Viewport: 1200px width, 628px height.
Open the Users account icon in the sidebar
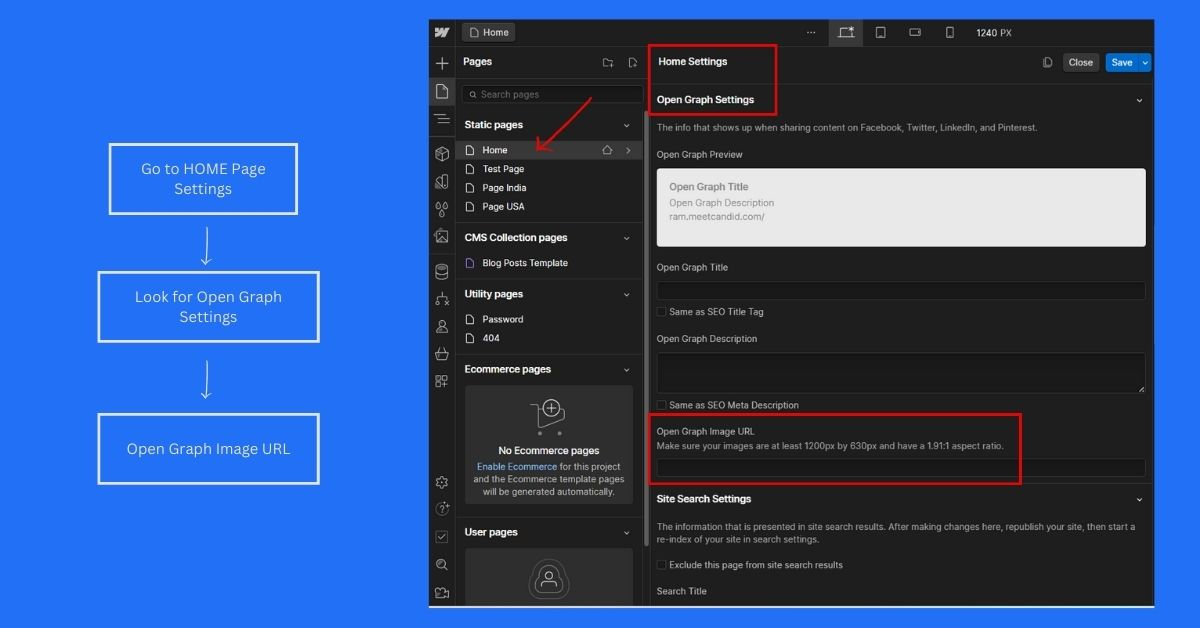click(442, 326)
